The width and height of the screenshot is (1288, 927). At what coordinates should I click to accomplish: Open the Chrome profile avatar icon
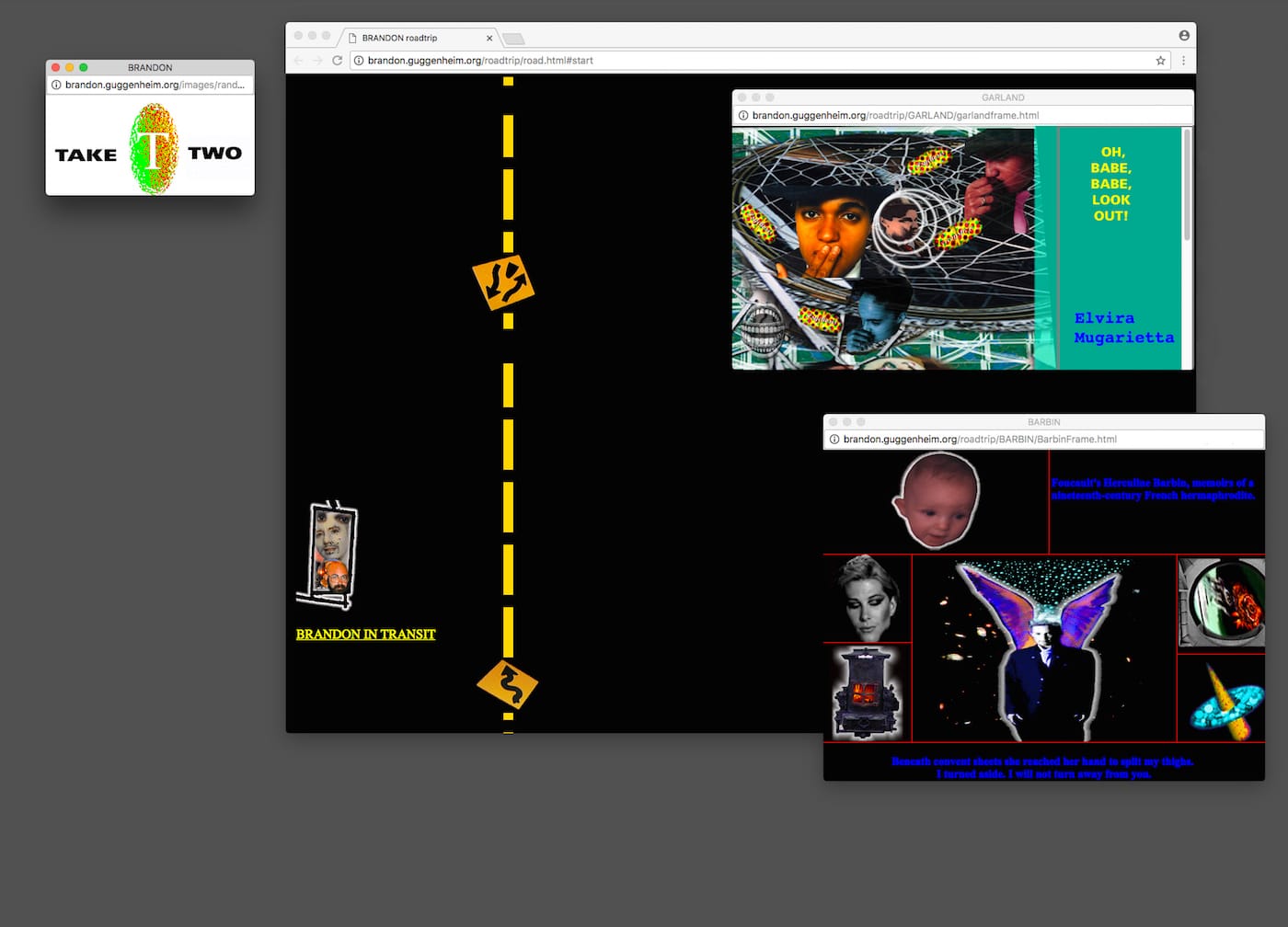(x=1184, y=36)
